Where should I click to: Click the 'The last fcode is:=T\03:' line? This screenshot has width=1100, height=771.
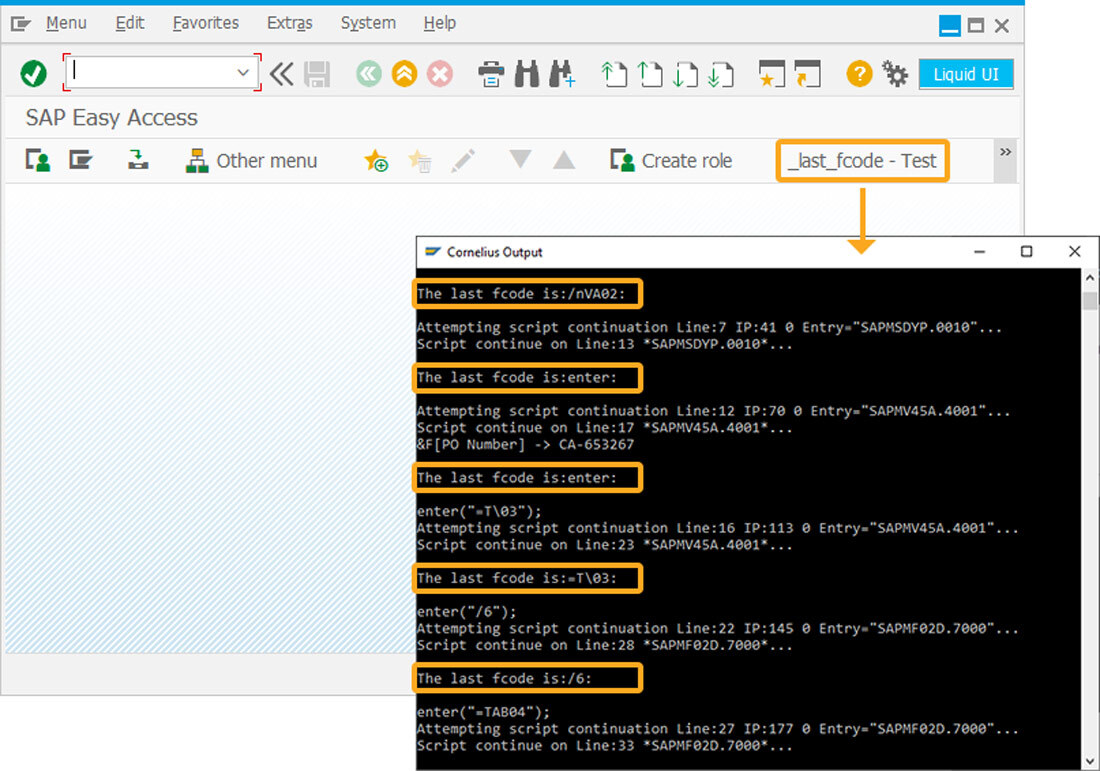click(516, 578)
